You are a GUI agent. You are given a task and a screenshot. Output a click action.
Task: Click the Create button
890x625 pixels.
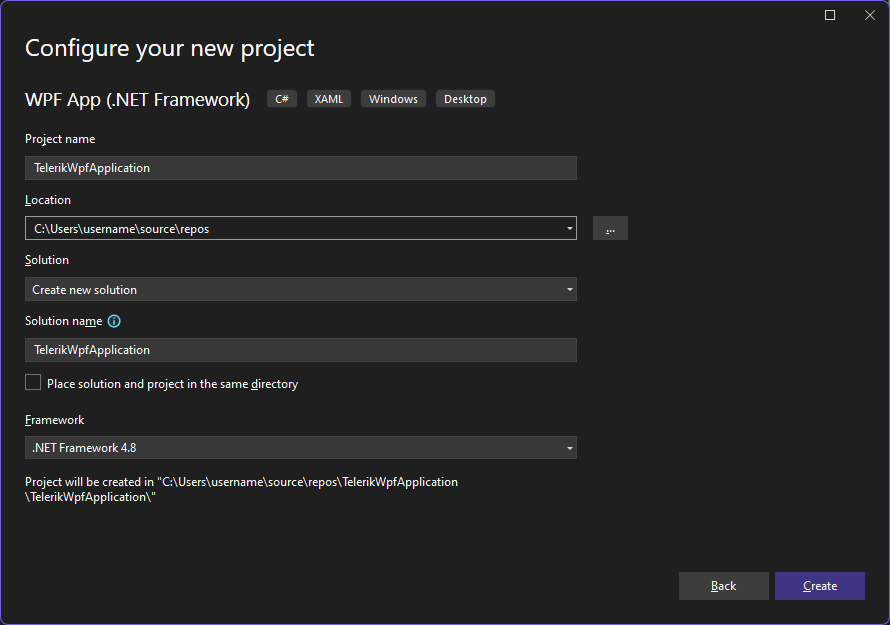pos(819,586)
